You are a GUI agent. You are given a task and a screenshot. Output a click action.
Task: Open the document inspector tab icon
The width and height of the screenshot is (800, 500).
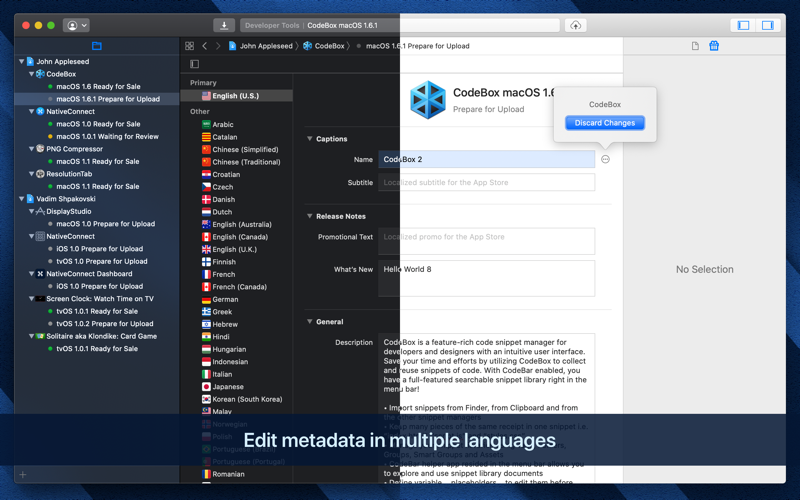(x=695, y=46)
